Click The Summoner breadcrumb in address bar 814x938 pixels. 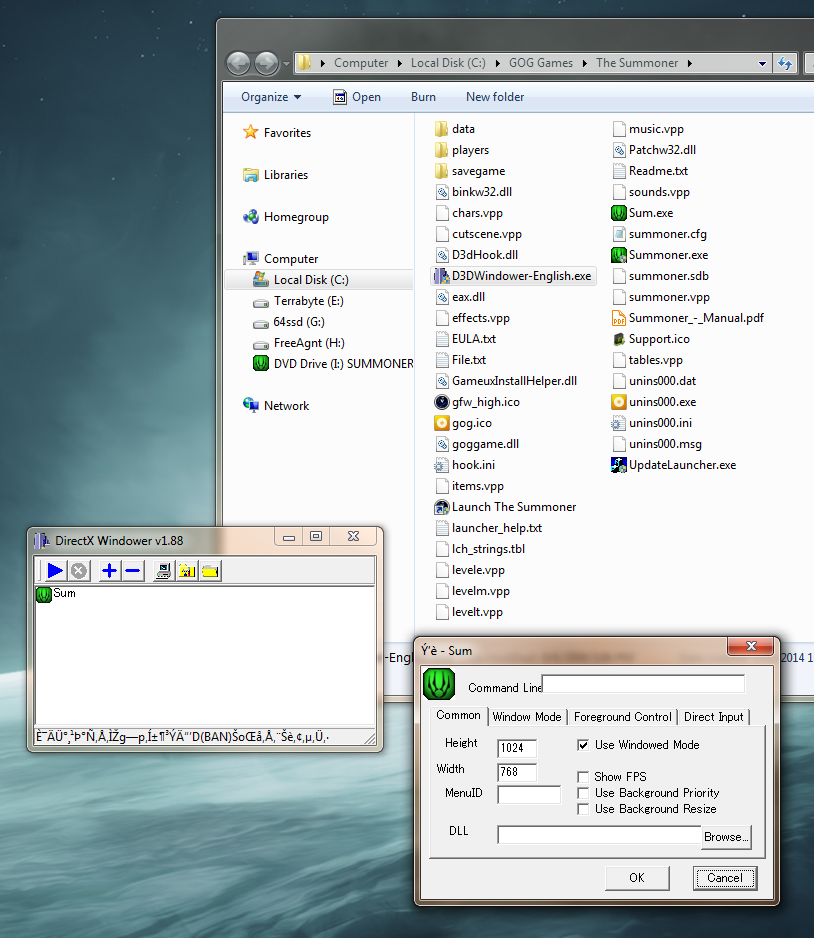coord(637,63)
